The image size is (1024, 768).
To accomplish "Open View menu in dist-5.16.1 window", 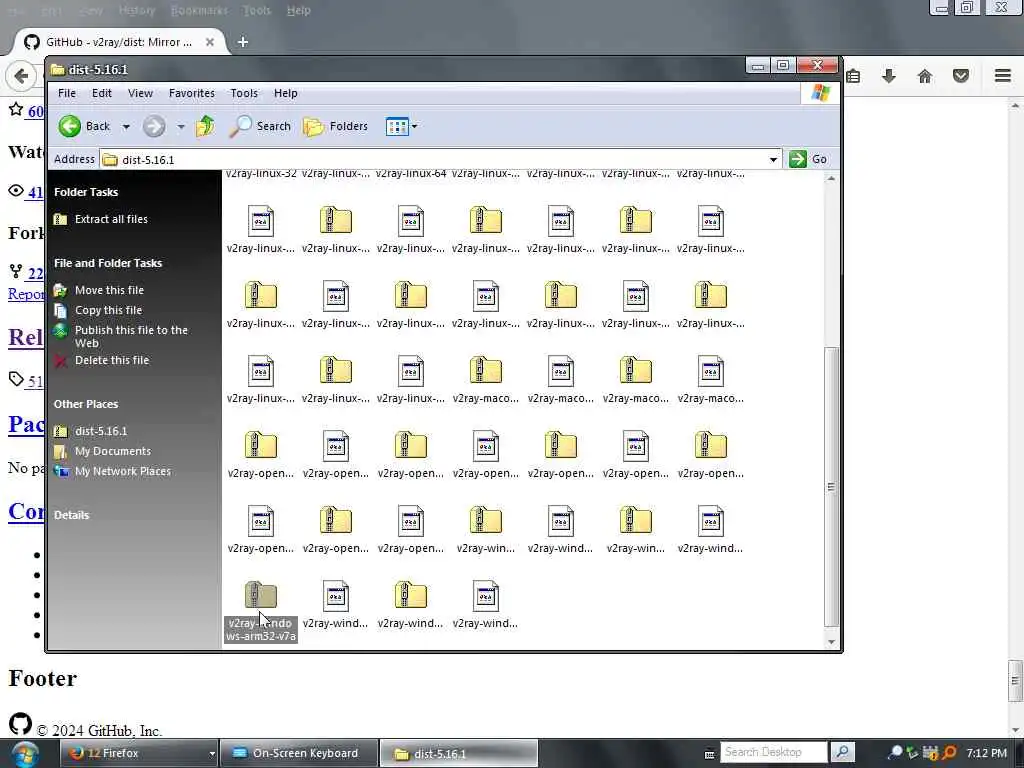I will pyautogui.click(x=140, y=93).
